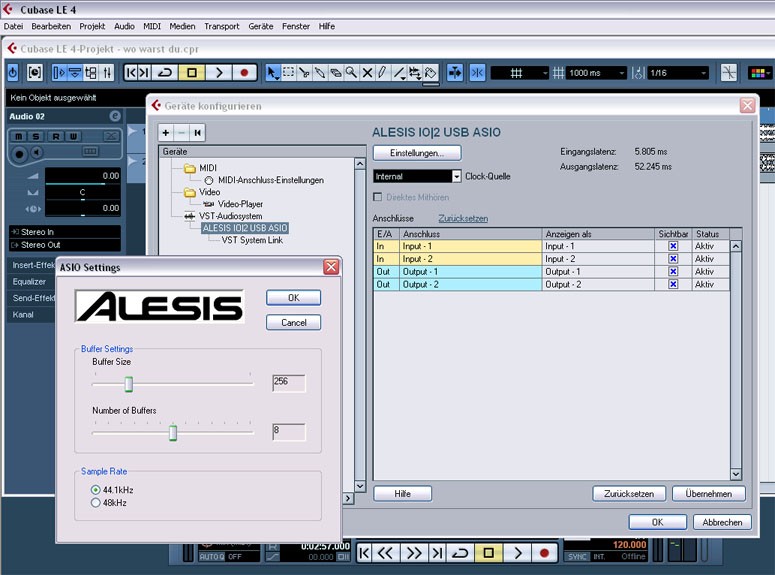This screenshot has height=575, width=775.
Task: Open the Bearbeiten menu
Action: coord(51,26)
